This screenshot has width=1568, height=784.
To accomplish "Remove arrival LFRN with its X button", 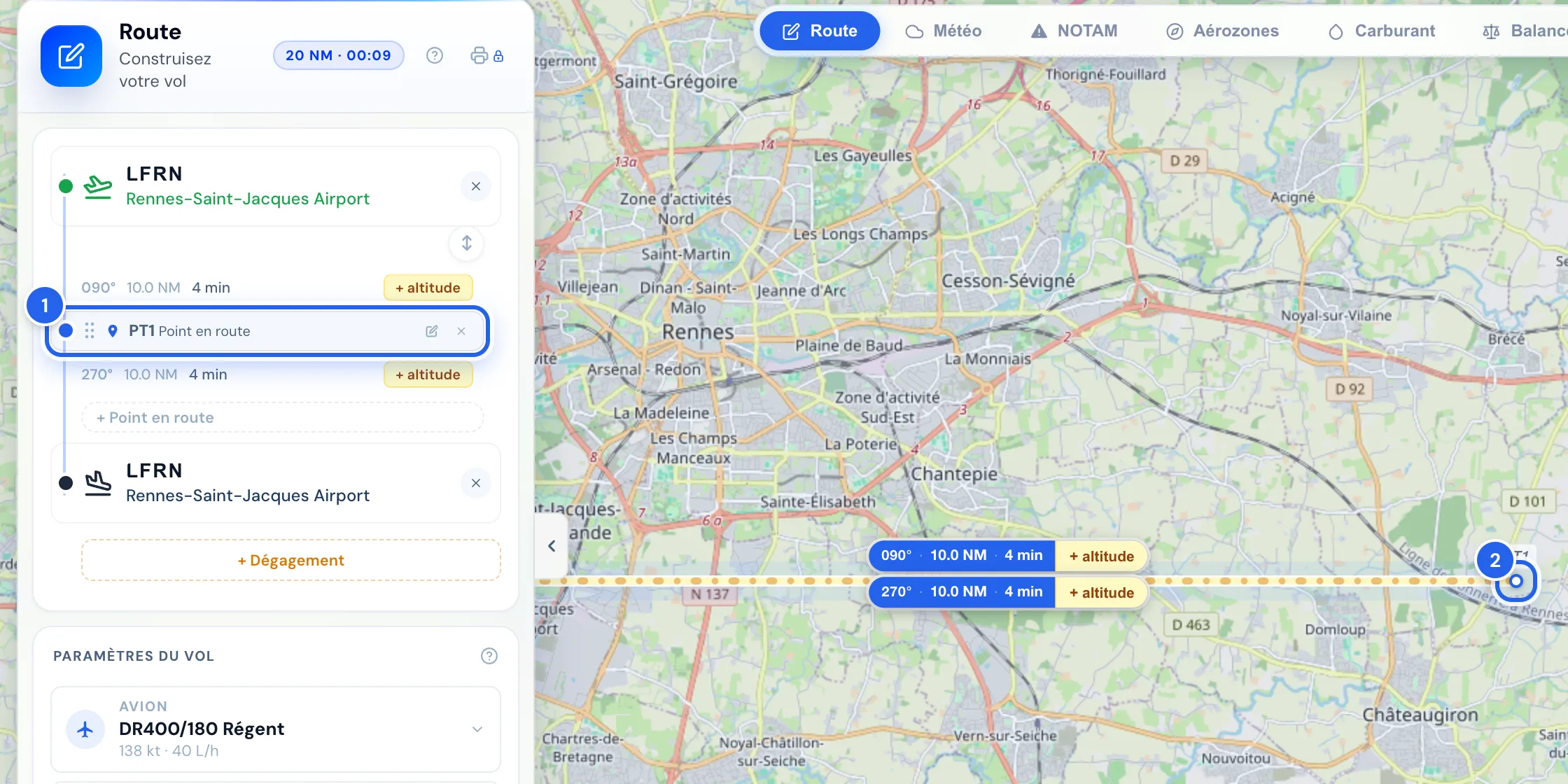I will tap(476, 483).
